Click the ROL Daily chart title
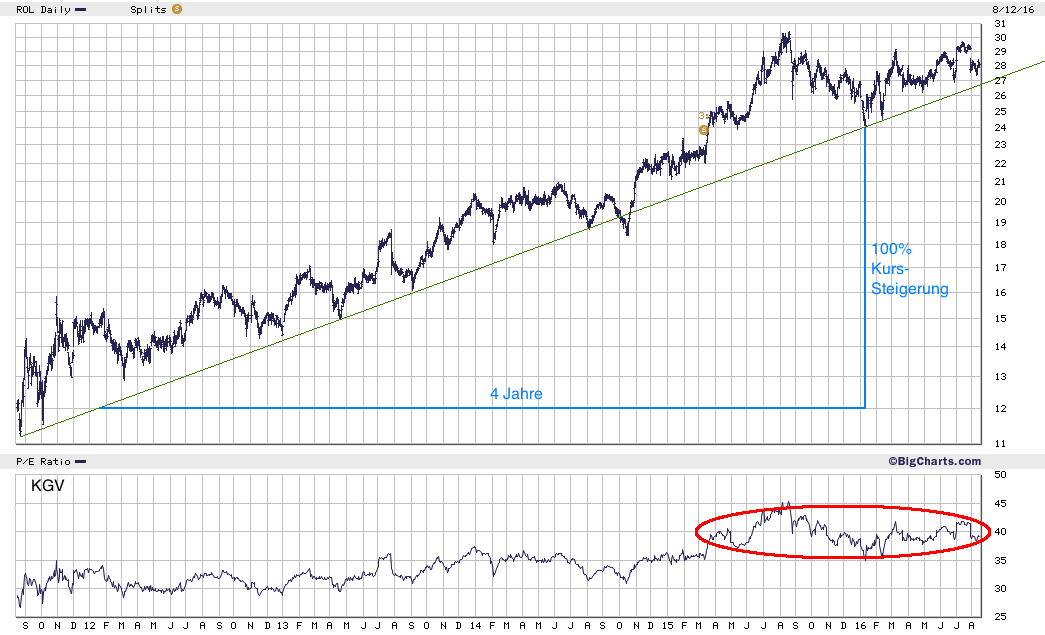This screenshot has height=635, width=1045. [x=43, y=9]
